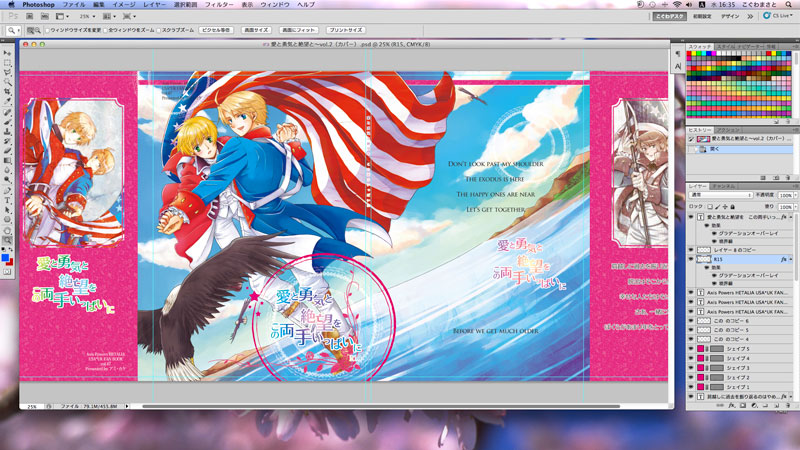Select the History Brush tool
Image resolution: width=800 pixels, height=450 pixels.
[7, 141]
